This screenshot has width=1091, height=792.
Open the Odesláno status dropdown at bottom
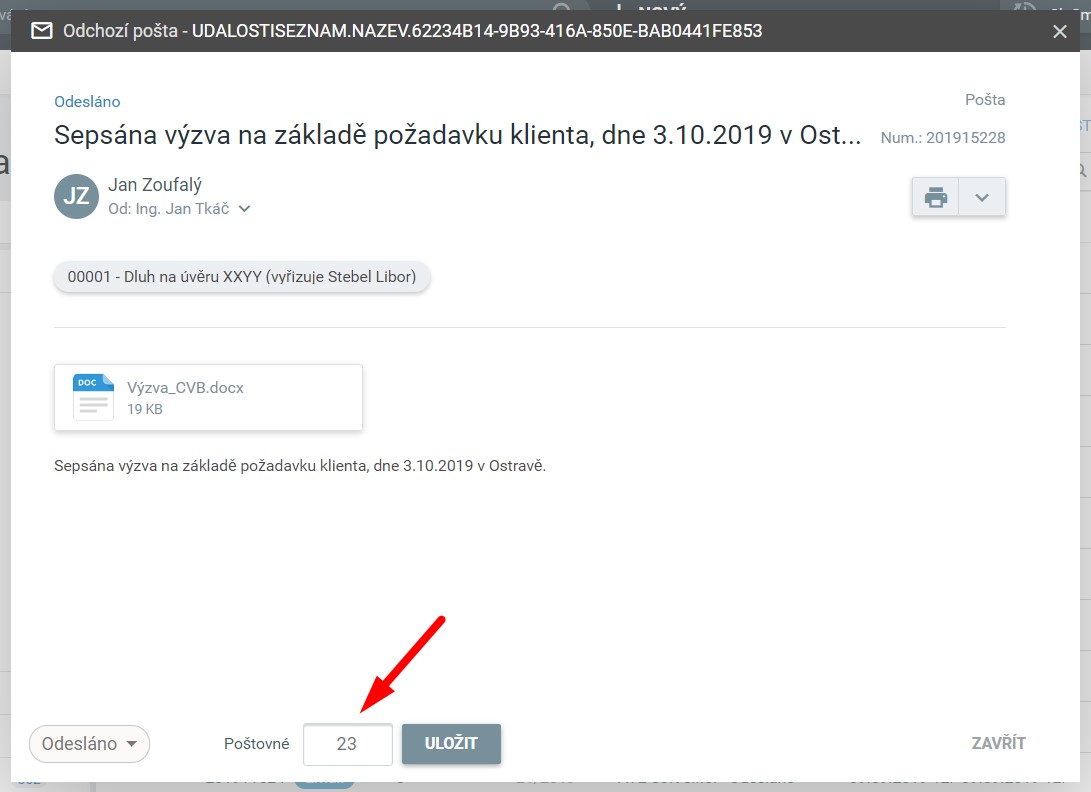(89, 744)
